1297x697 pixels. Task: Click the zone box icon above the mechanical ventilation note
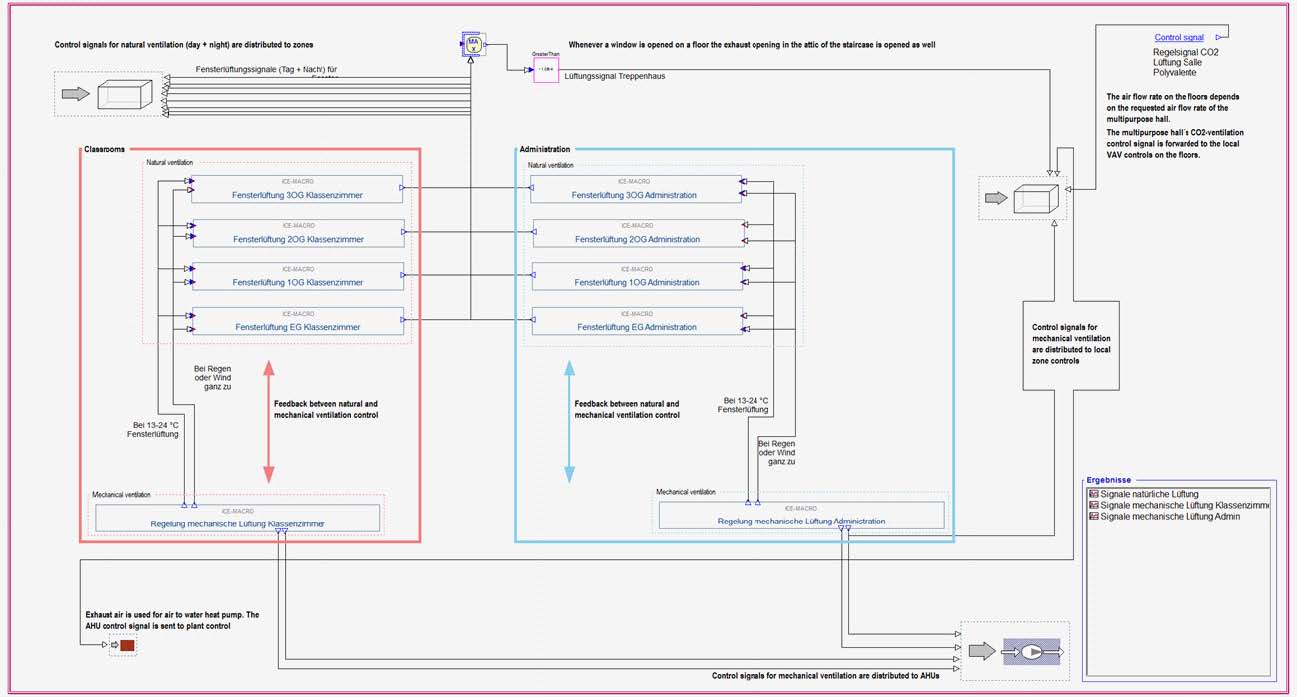pyautogui.click(x=1036, y=198)
